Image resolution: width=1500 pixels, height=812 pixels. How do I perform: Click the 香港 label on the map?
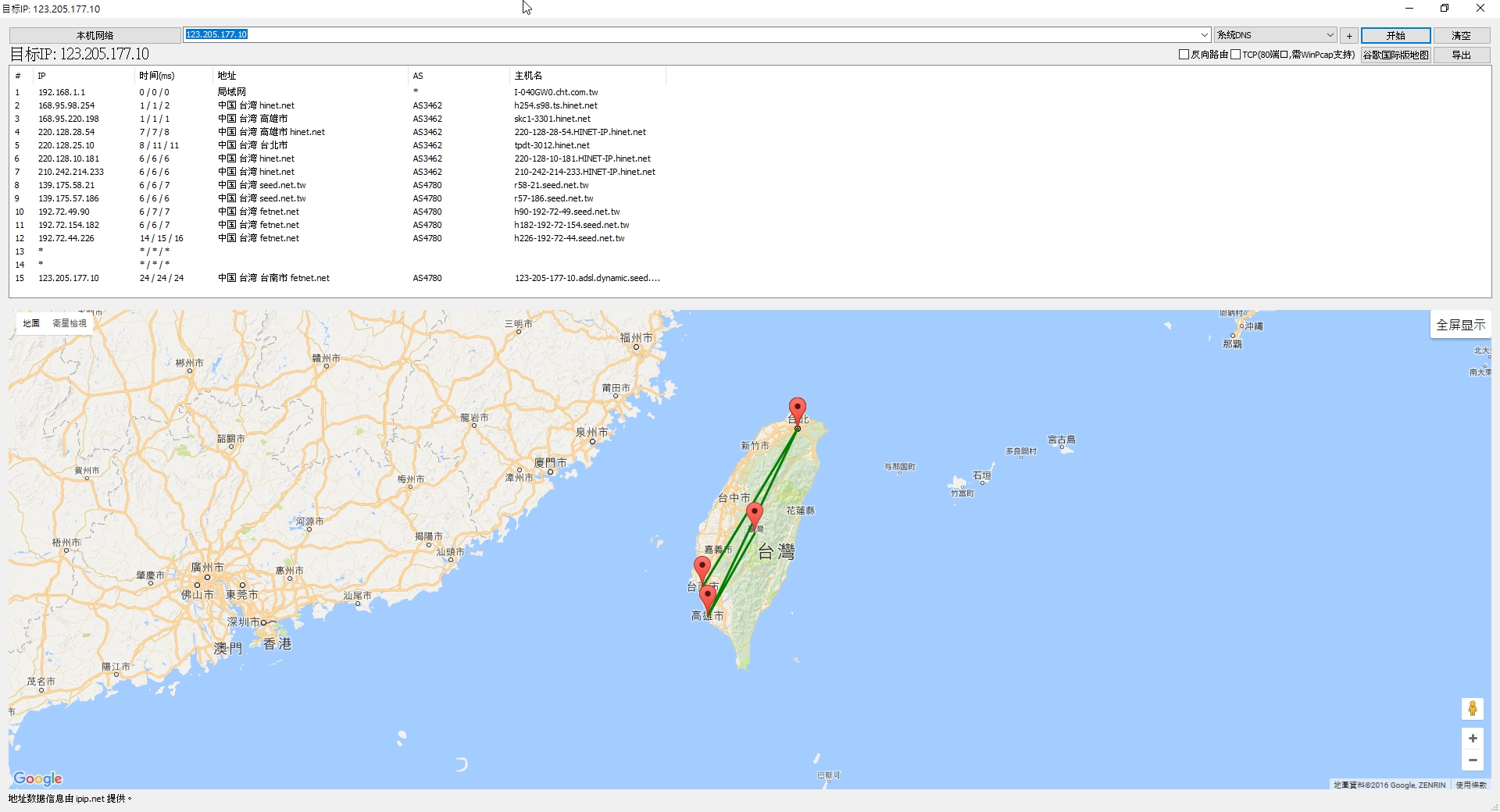click(x=277, y=644)
